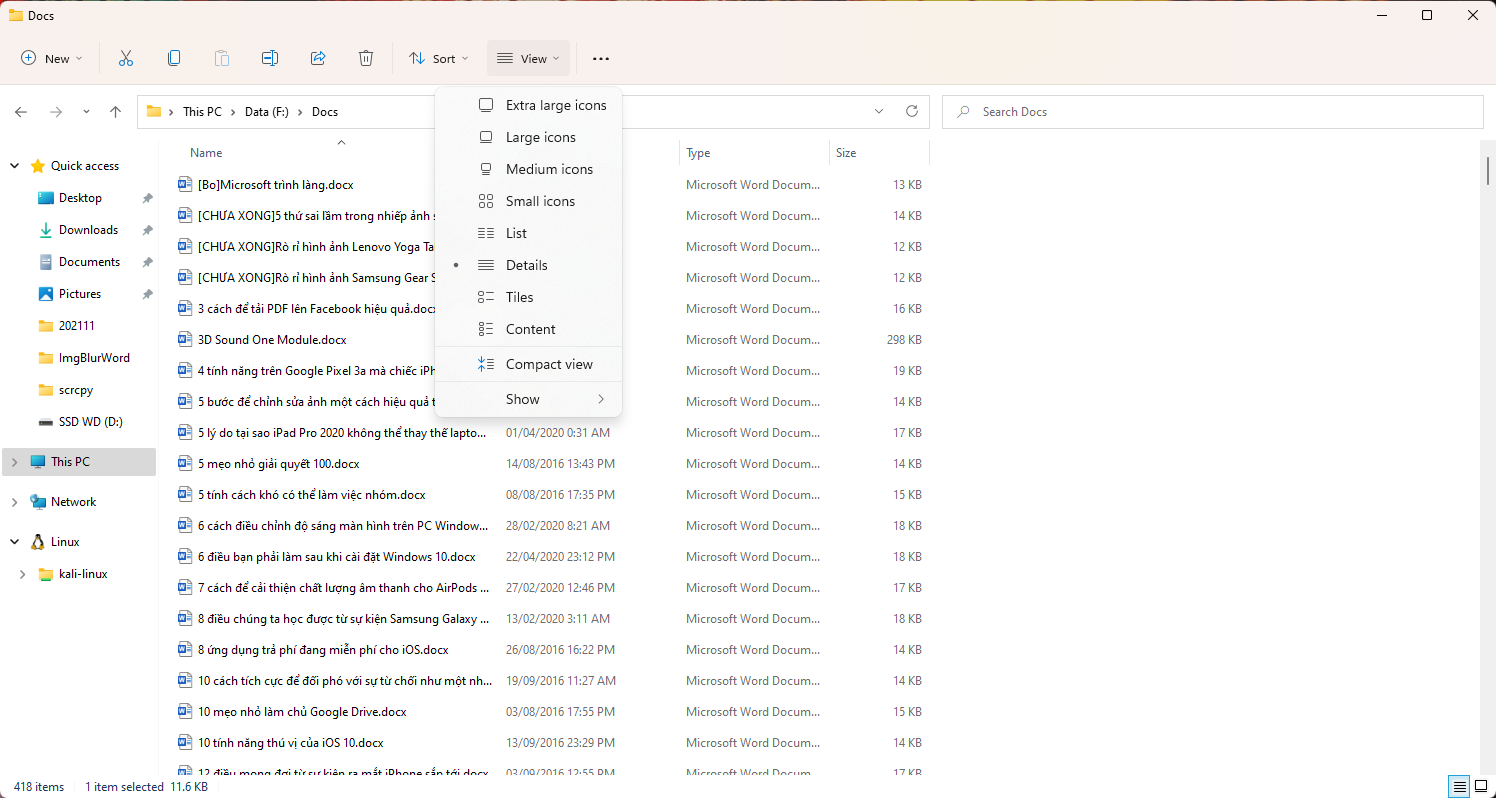Unpin Desktop using its pin icon

(147, 198)
